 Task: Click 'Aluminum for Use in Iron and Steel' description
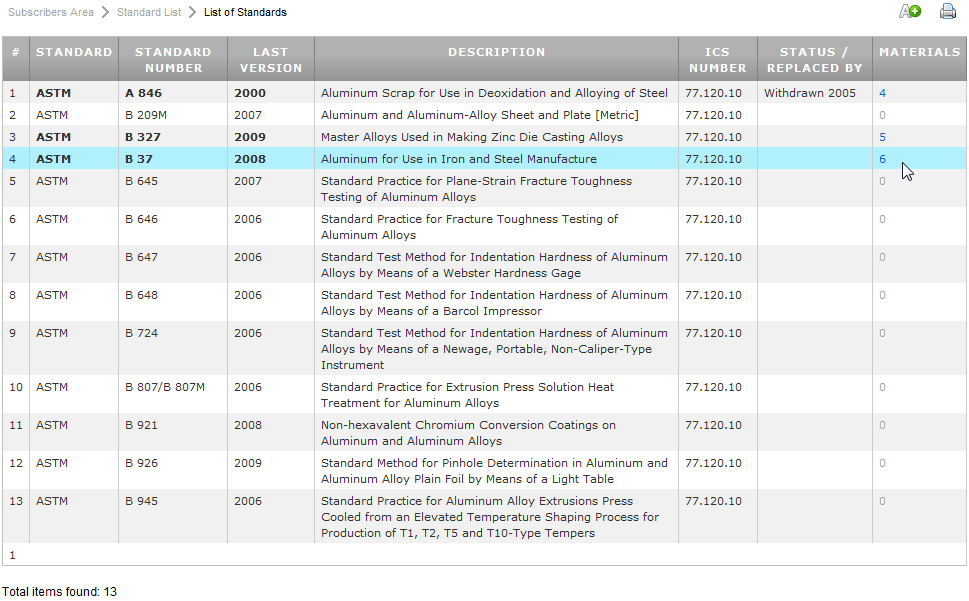[x=459, y=159]
